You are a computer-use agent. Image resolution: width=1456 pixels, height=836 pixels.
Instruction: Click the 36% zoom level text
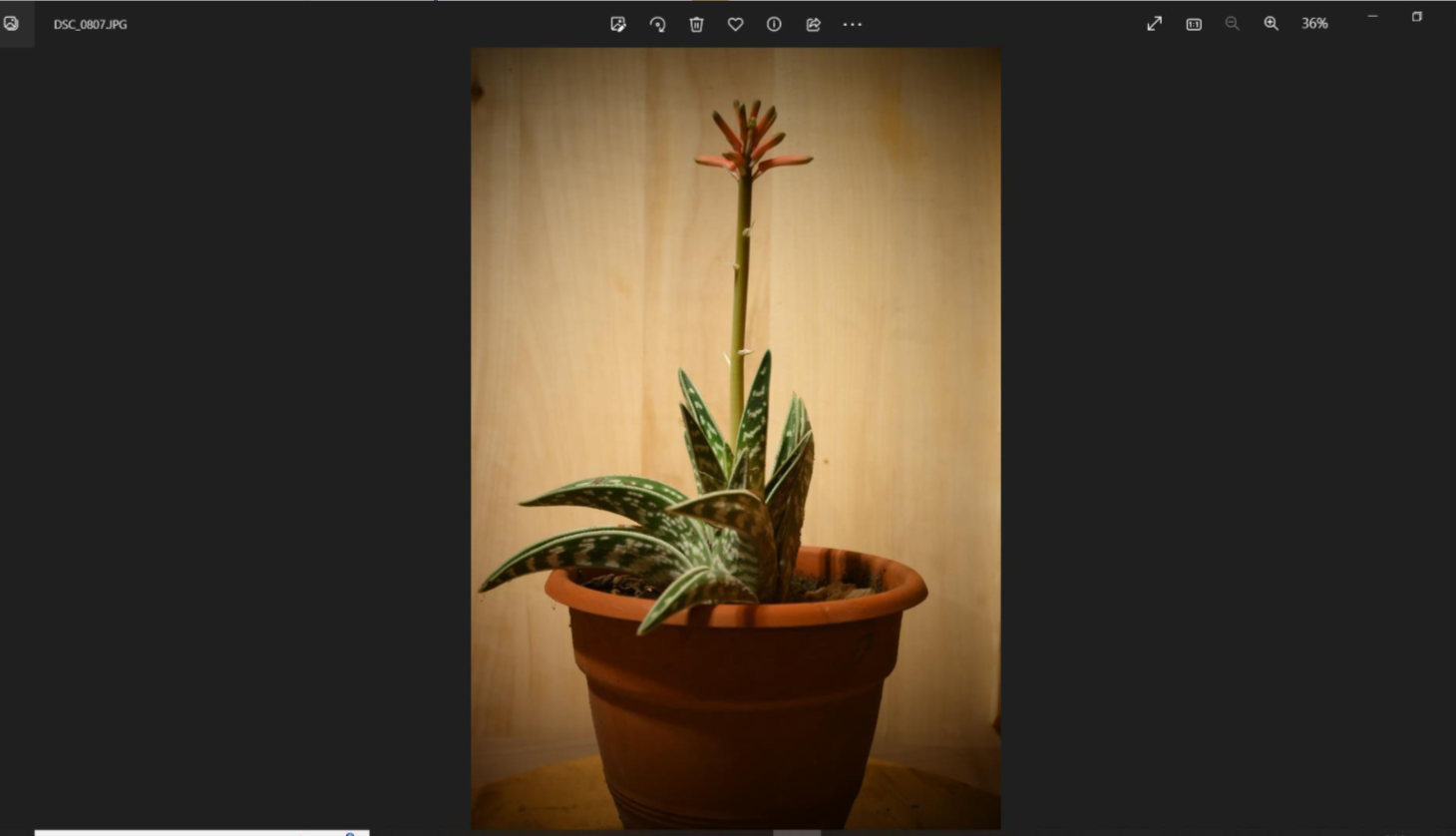tap(1314, 23)
